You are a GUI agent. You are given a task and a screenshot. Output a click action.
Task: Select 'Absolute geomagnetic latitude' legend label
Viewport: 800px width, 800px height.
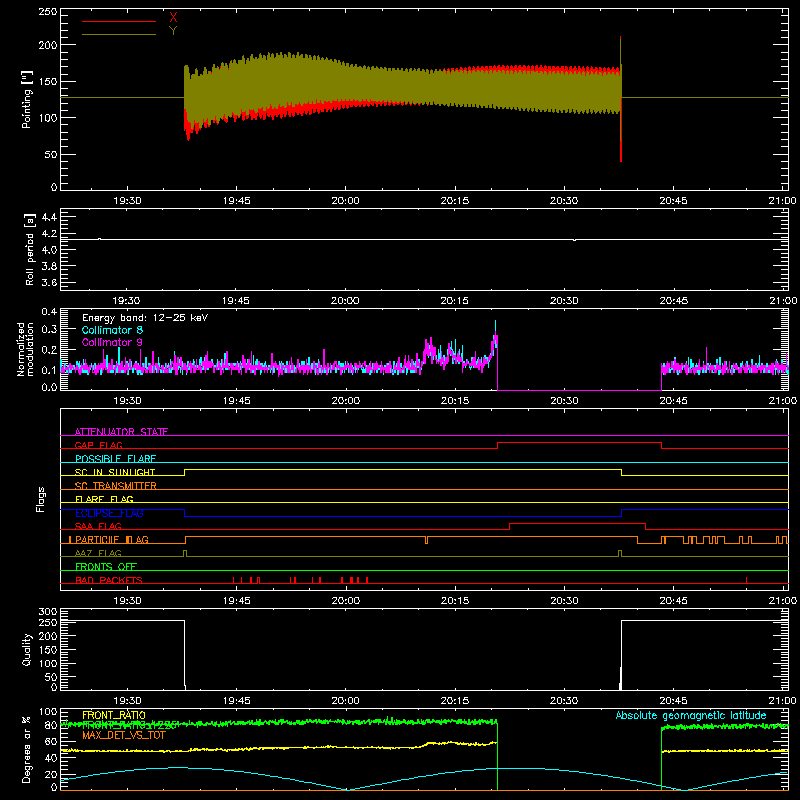[691, 715]
